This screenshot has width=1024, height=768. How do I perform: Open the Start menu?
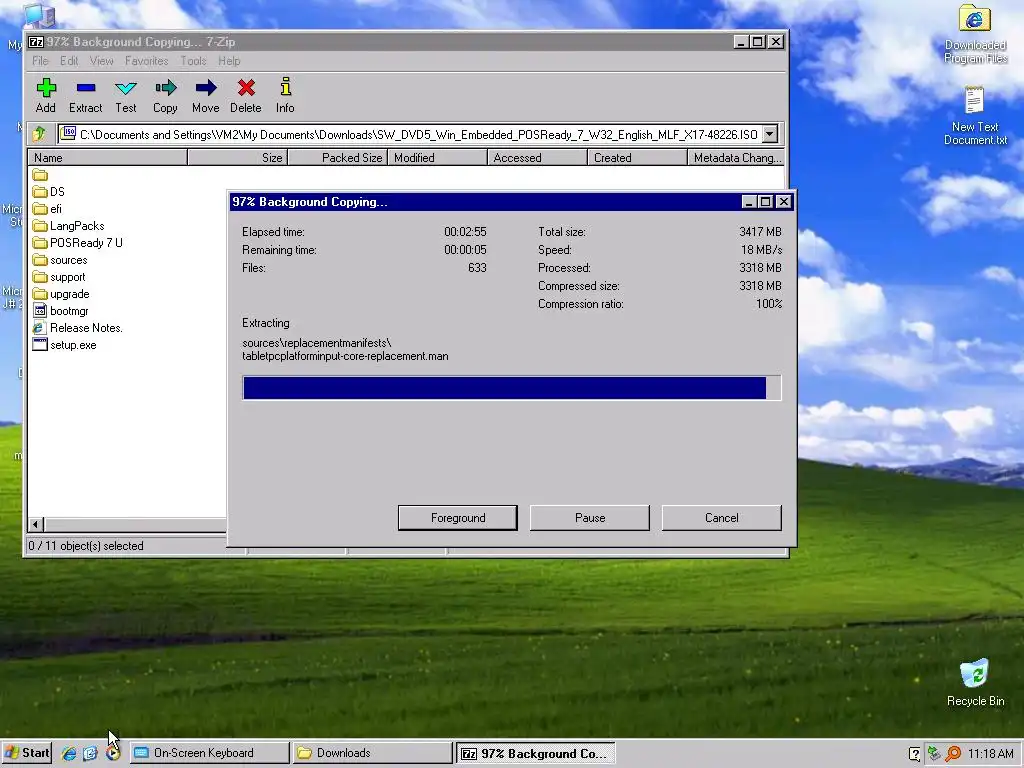tap(27, 753)
